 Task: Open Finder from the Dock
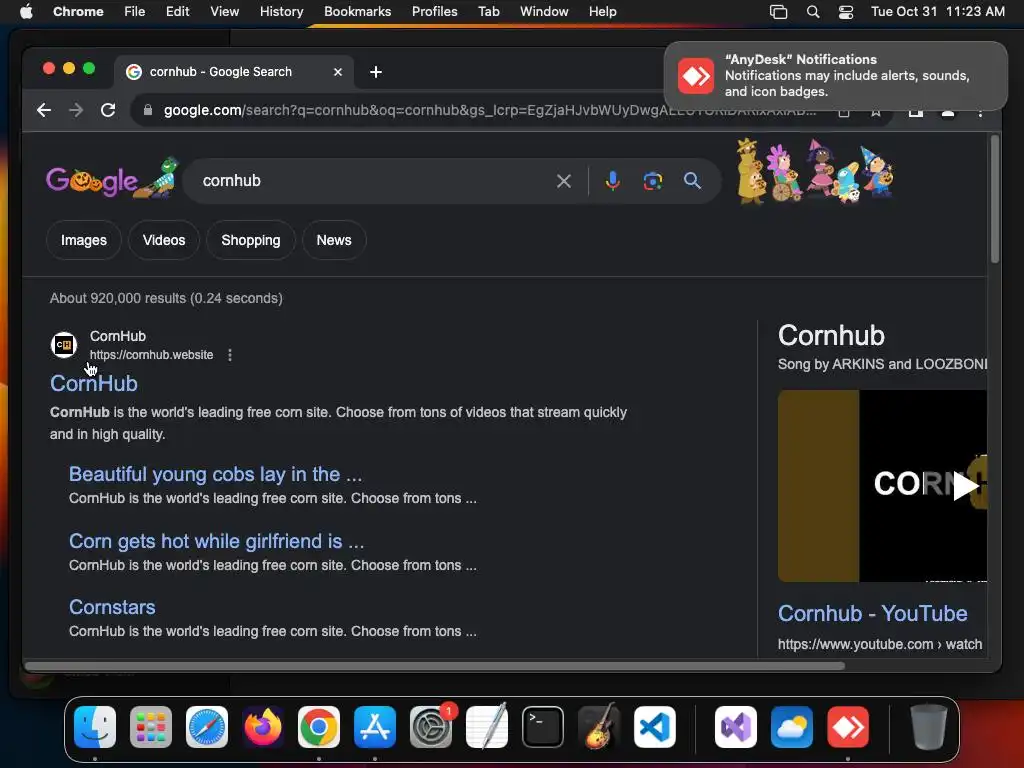click(95, 727)
